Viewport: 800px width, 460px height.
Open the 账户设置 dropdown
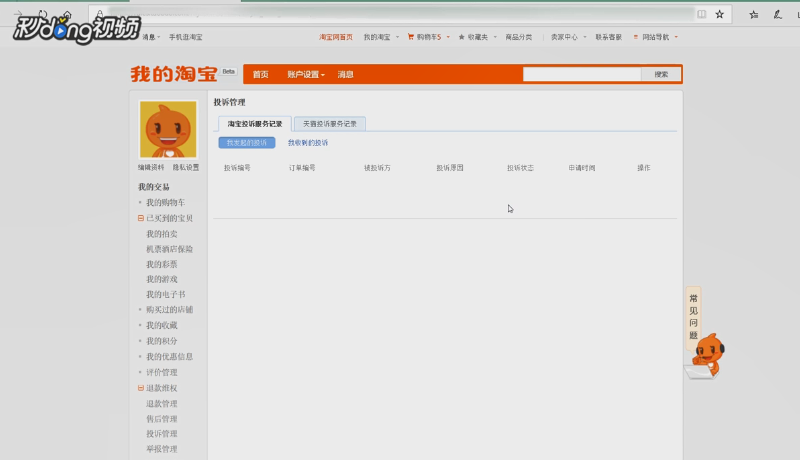(306, 74)
